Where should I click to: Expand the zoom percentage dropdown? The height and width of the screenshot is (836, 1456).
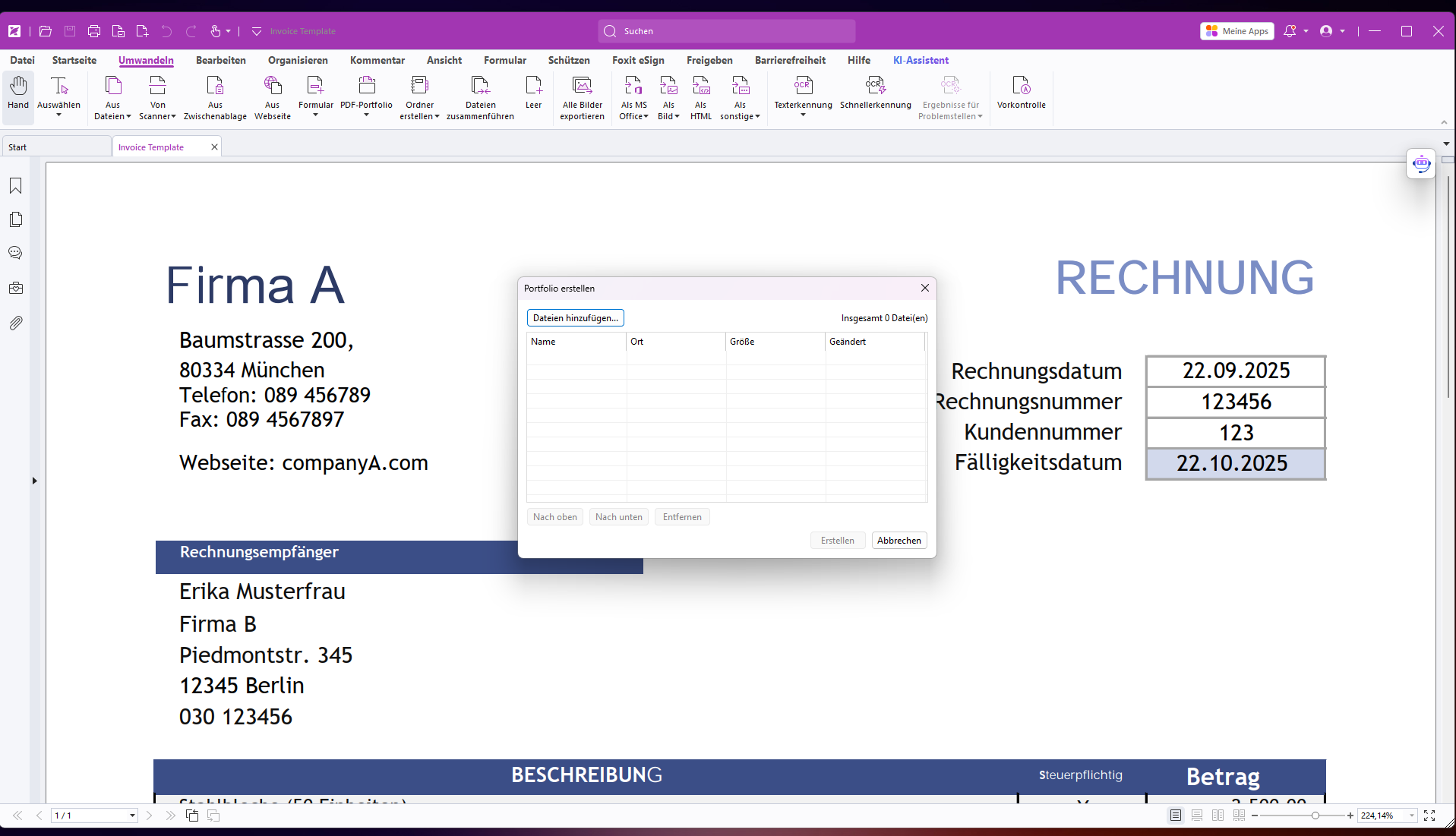tap(1412, 815)
